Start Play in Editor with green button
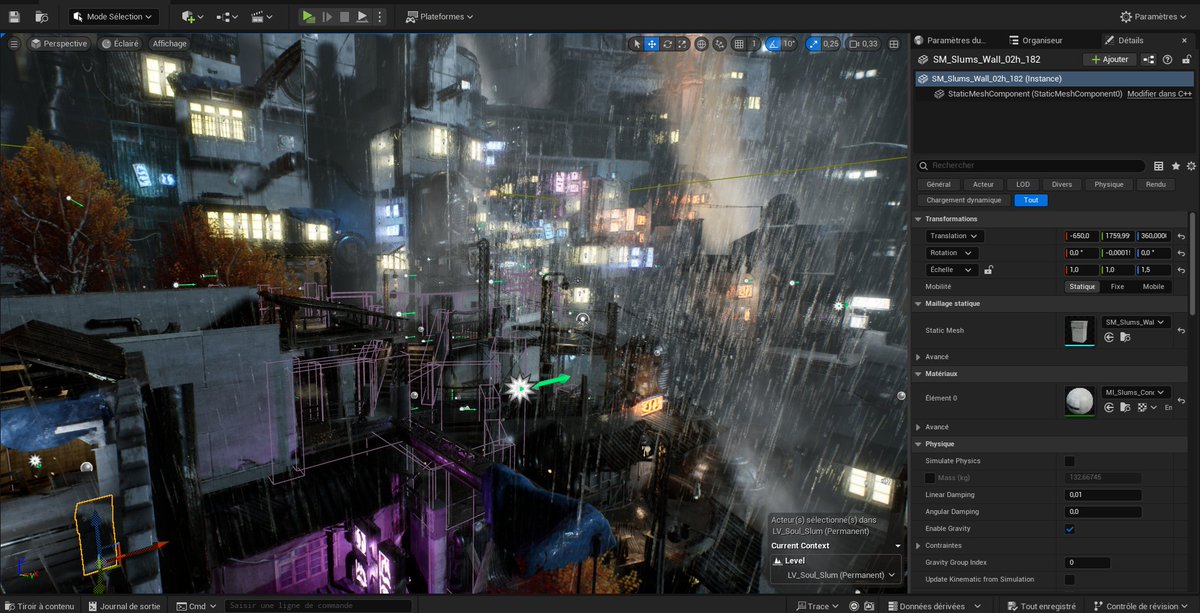This screenshot has width=1200, height=613. coord(309,17)
